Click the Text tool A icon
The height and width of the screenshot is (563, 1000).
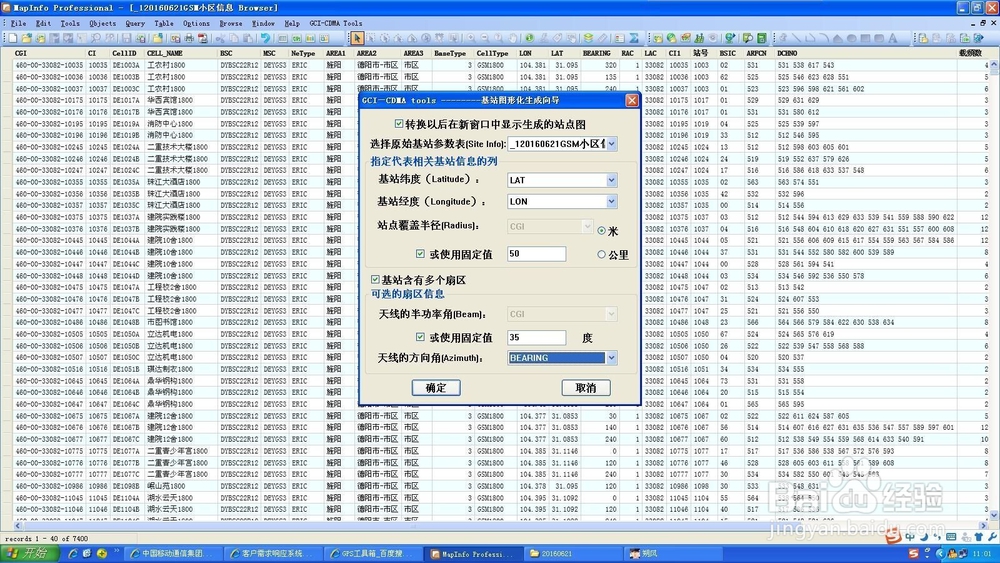point(893,38)
